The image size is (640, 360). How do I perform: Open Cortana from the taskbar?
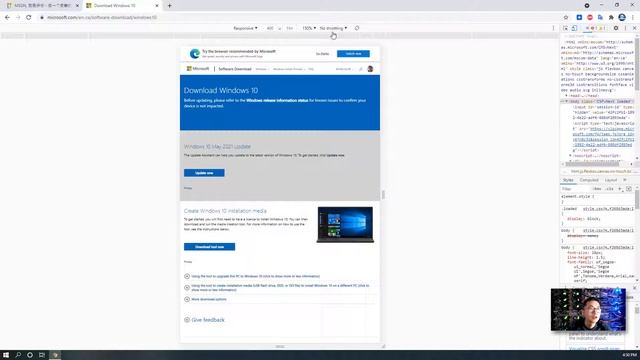(x=30, y=355)
